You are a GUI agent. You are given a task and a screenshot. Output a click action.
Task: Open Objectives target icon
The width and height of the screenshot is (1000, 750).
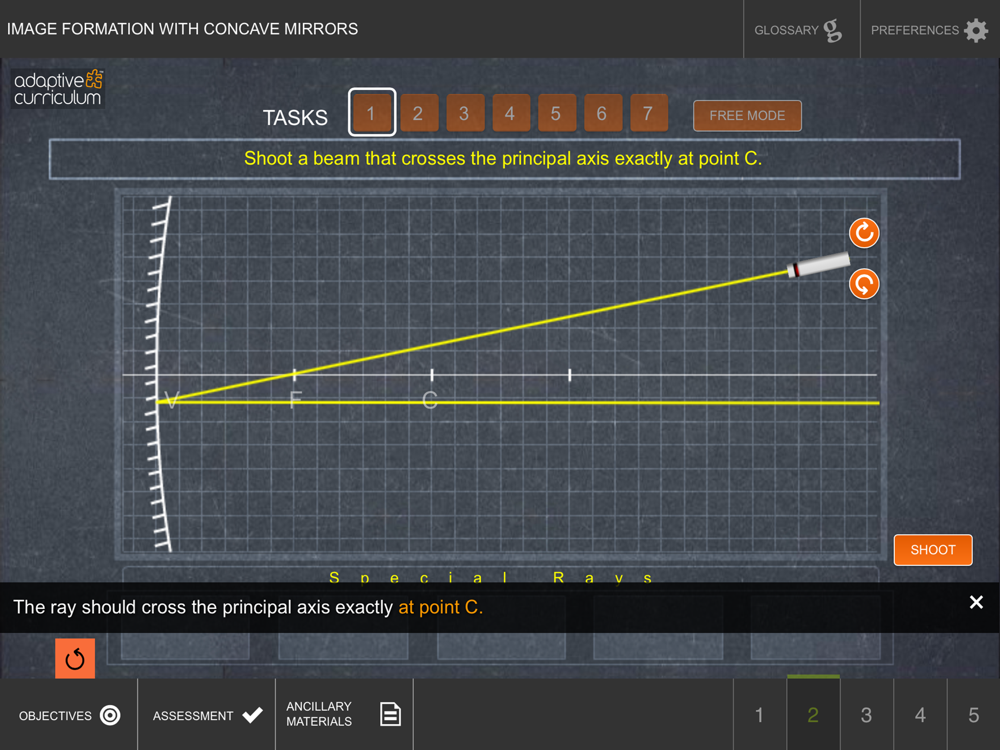click(110, 715)
